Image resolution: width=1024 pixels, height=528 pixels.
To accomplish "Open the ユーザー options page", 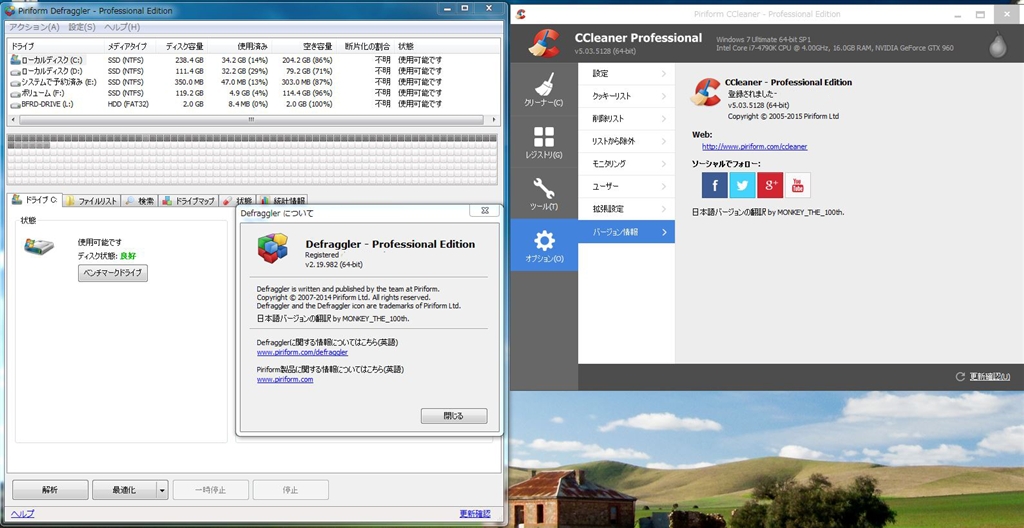I will click(x=626, y=187).
